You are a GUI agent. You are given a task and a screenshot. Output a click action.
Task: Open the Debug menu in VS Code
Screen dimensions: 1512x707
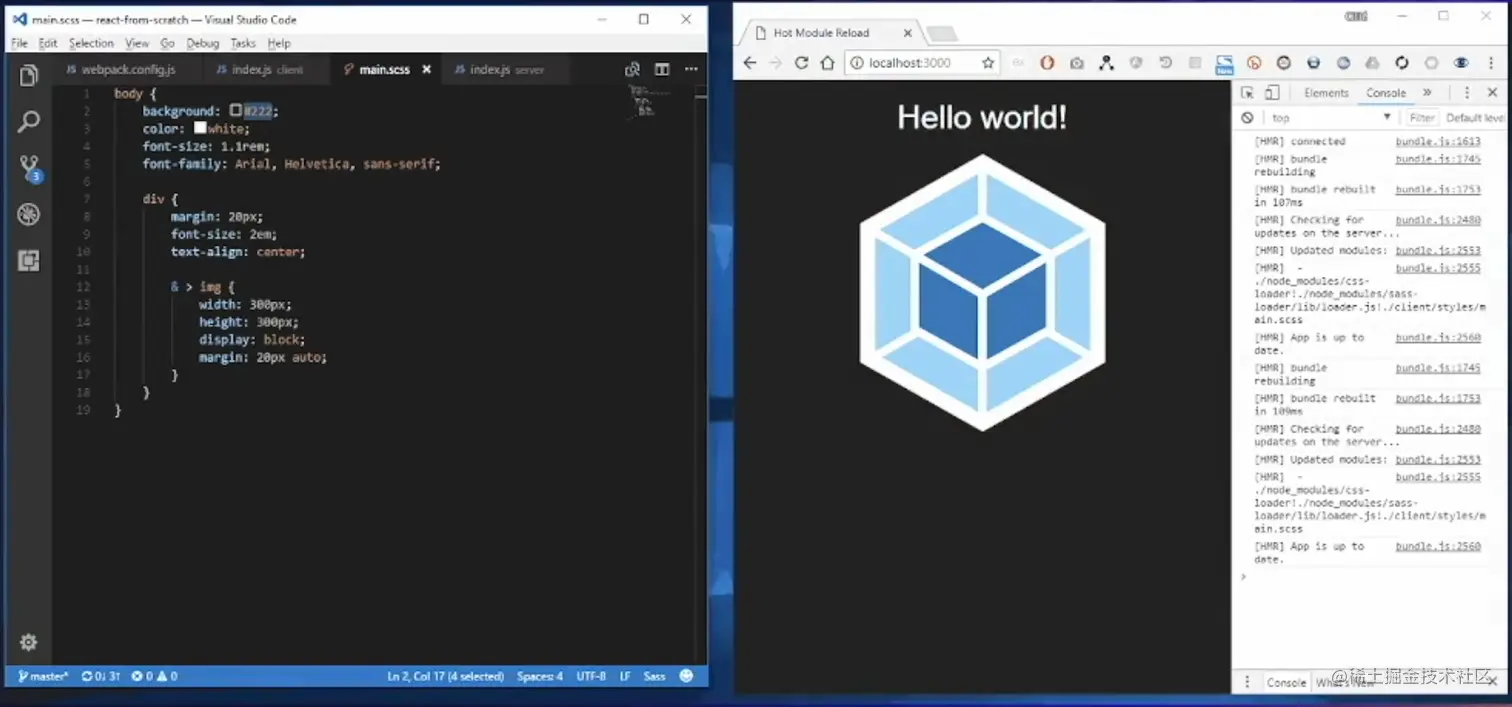203,43
